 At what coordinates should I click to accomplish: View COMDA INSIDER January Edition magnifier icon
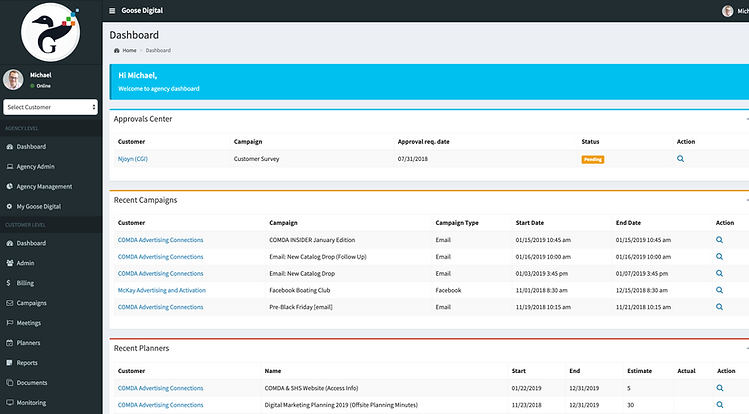click(x=719, y=240)
